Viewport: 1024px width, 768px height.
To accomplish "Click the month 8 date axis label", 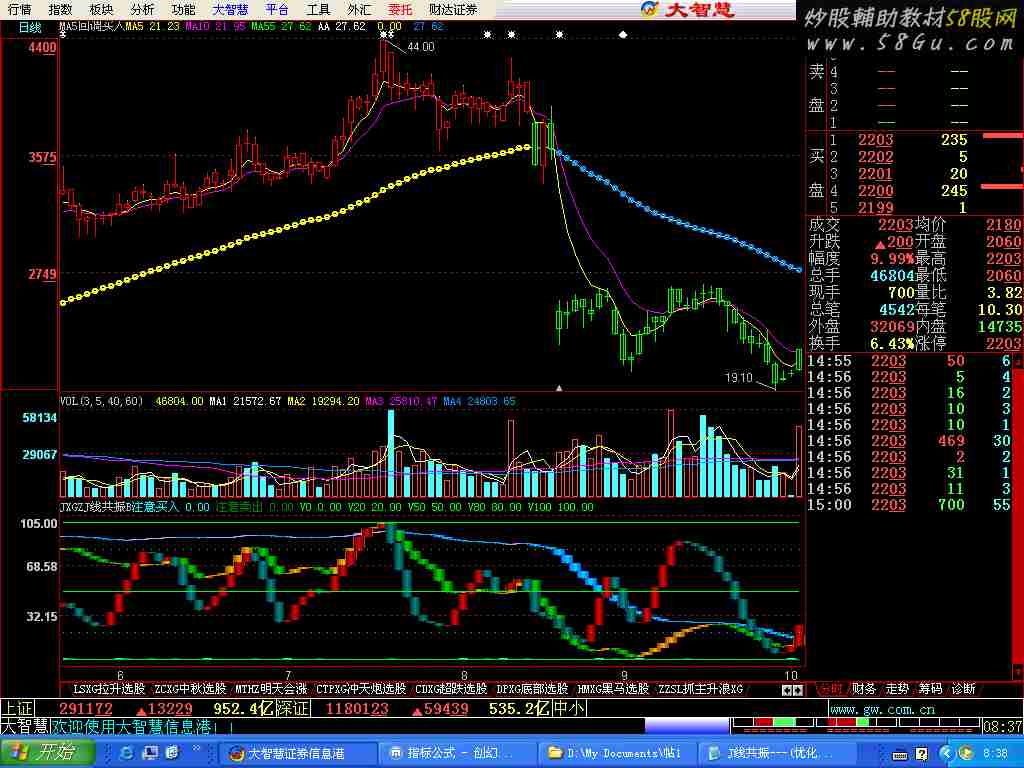I will (464, 675).
